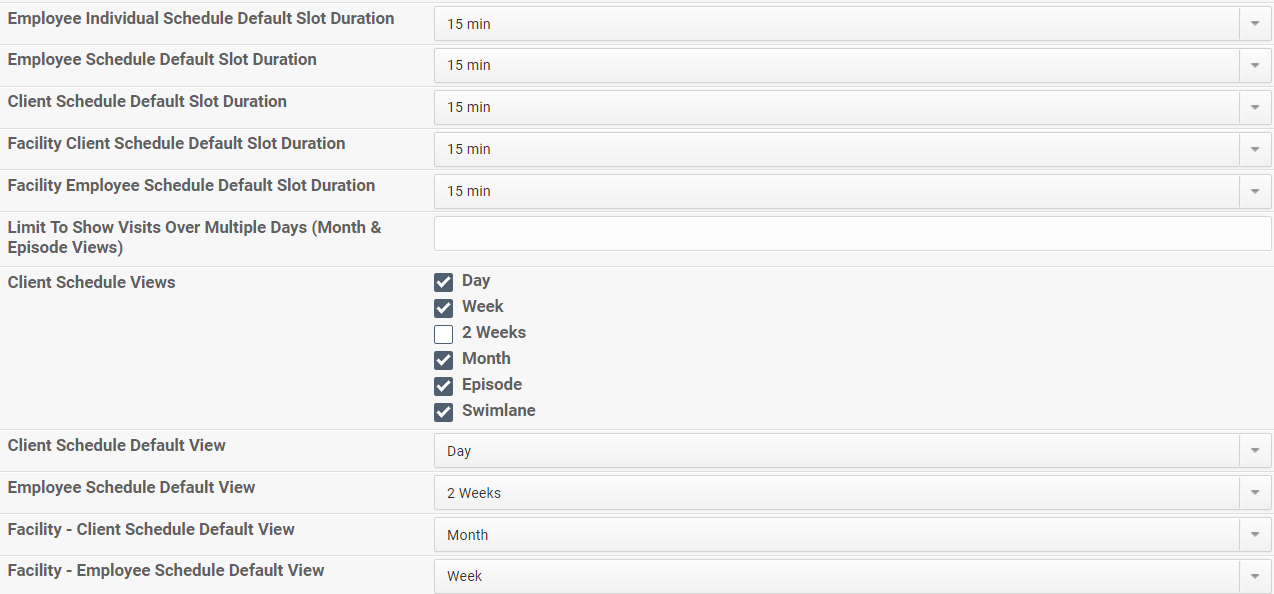The width and height of the screenshot is (1274, 594).
Task: Click arrow icon of Employee Schedule Default View
Action: (x=1255, y=493)
